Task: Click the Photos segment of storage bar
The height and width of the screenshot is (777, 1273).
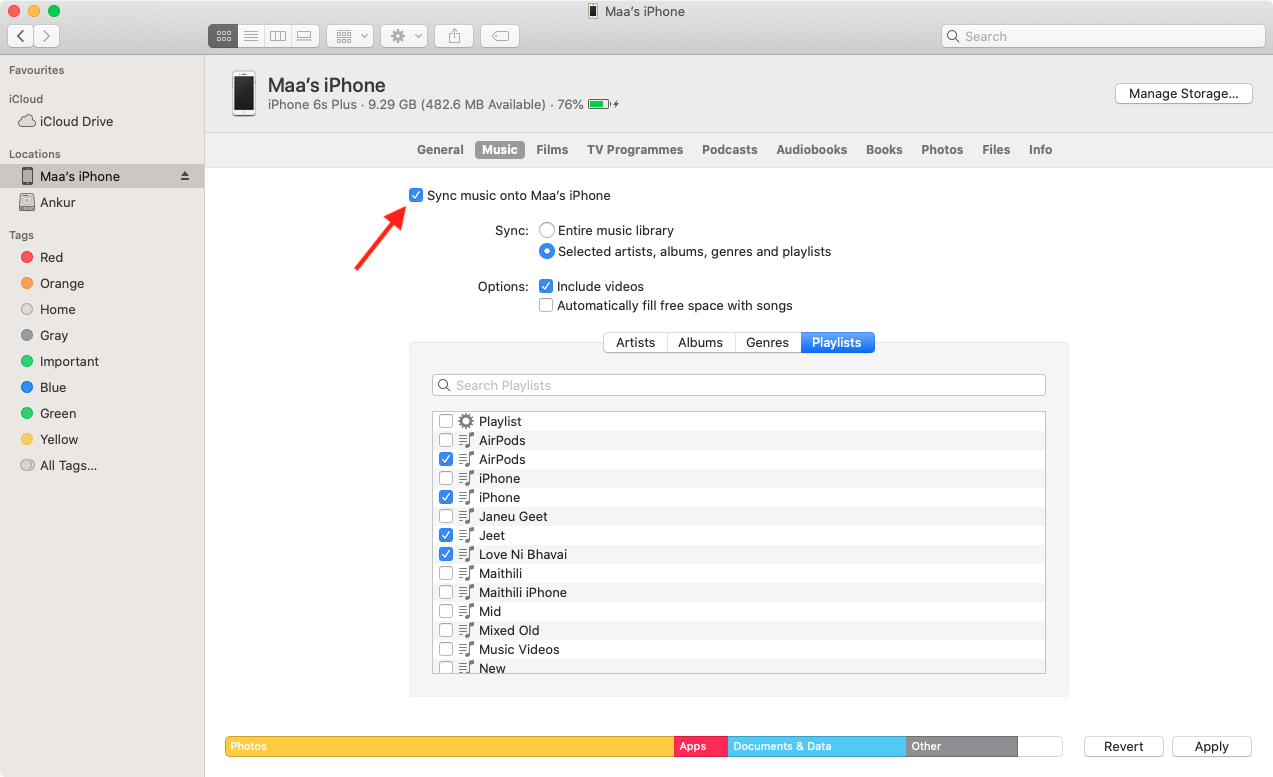Action: (x=450, y=746)
